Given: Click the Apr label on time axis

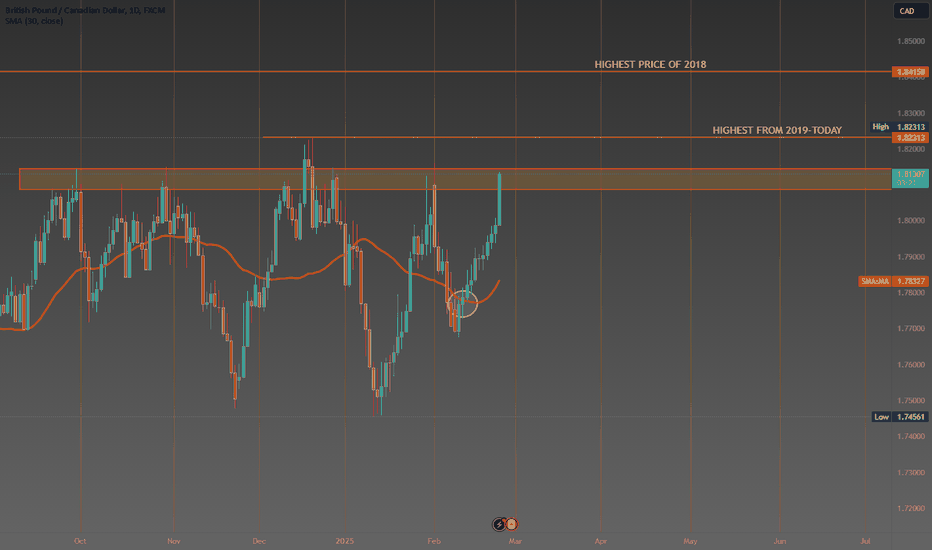Looking at the screenshot, I should [x=601, y=541].
